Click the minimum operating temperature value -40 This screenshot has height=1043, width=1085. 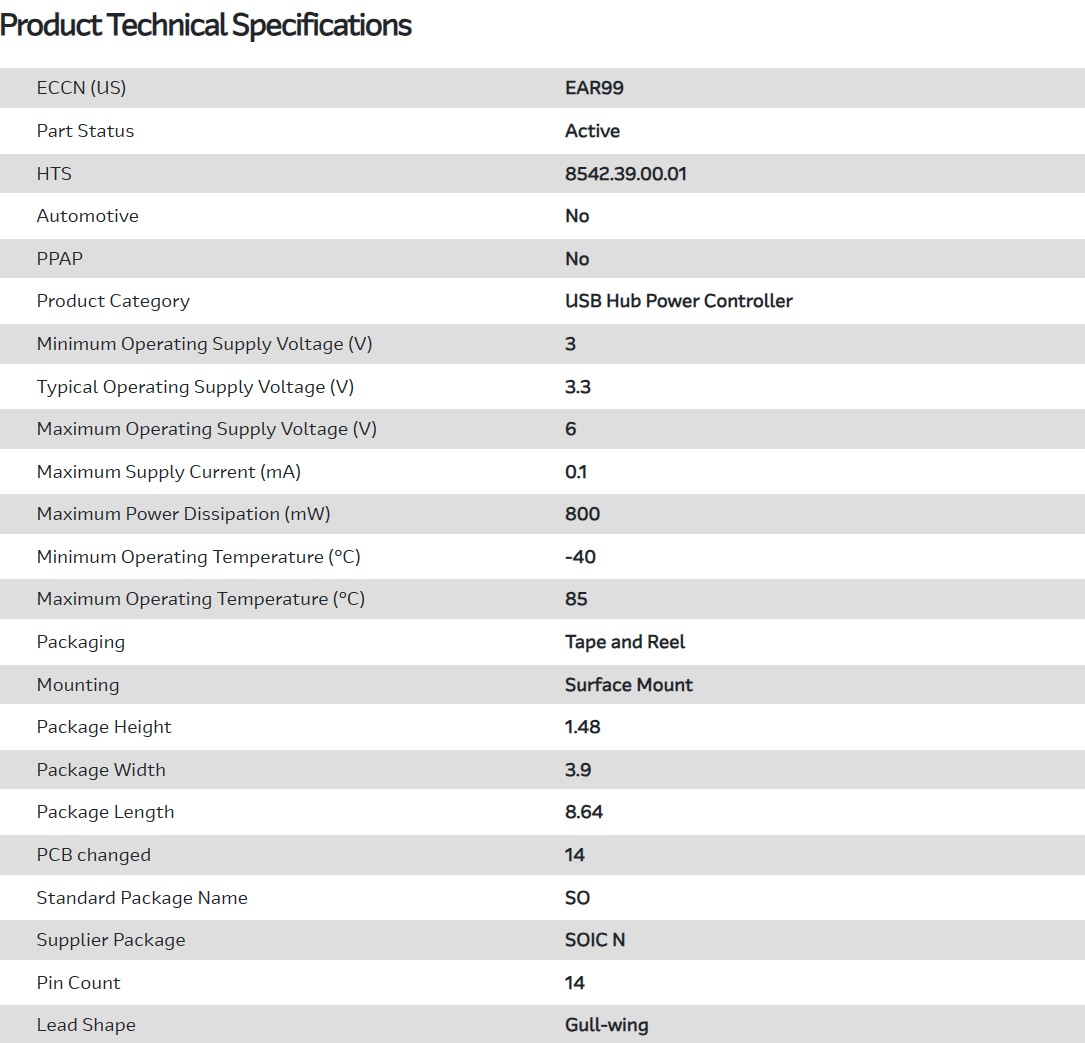click(580, 557)
